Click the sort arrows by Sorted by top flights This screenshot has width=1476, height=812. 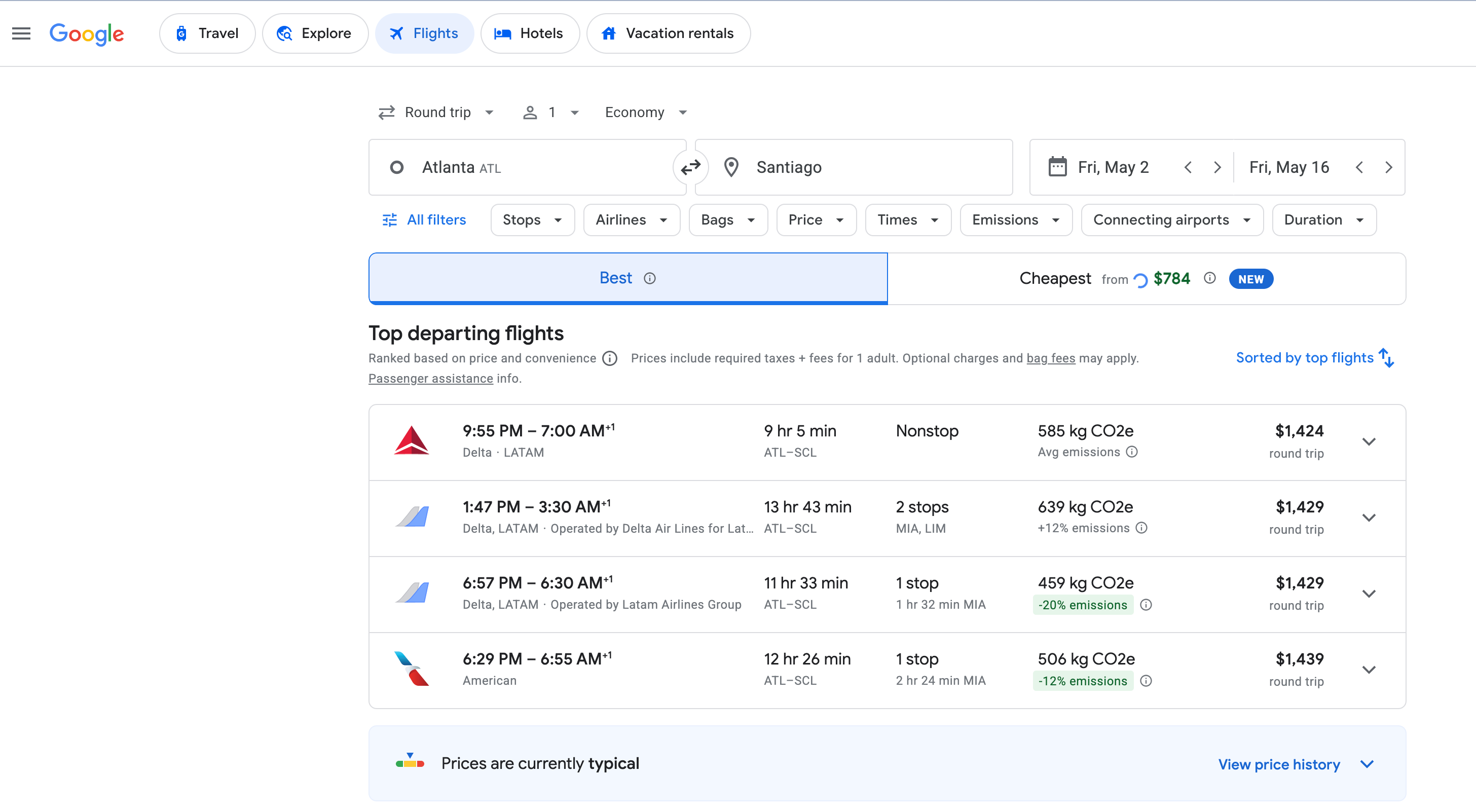1387,357
